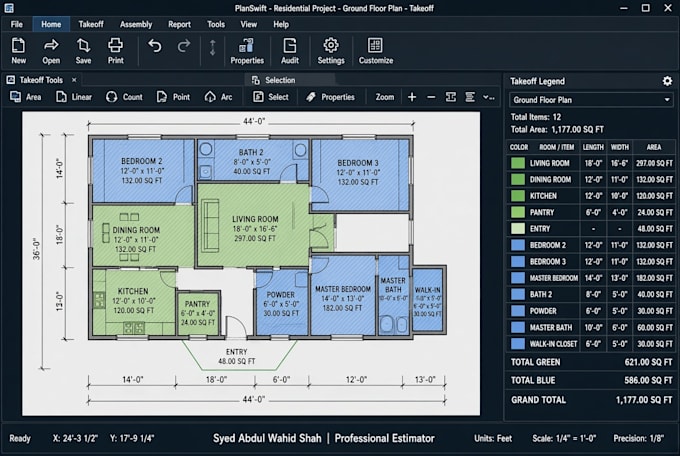Click the GRAND TOTAL 1,177.00 SQ FT value
Screen dimensions: 680x456
tap(644, 400)
